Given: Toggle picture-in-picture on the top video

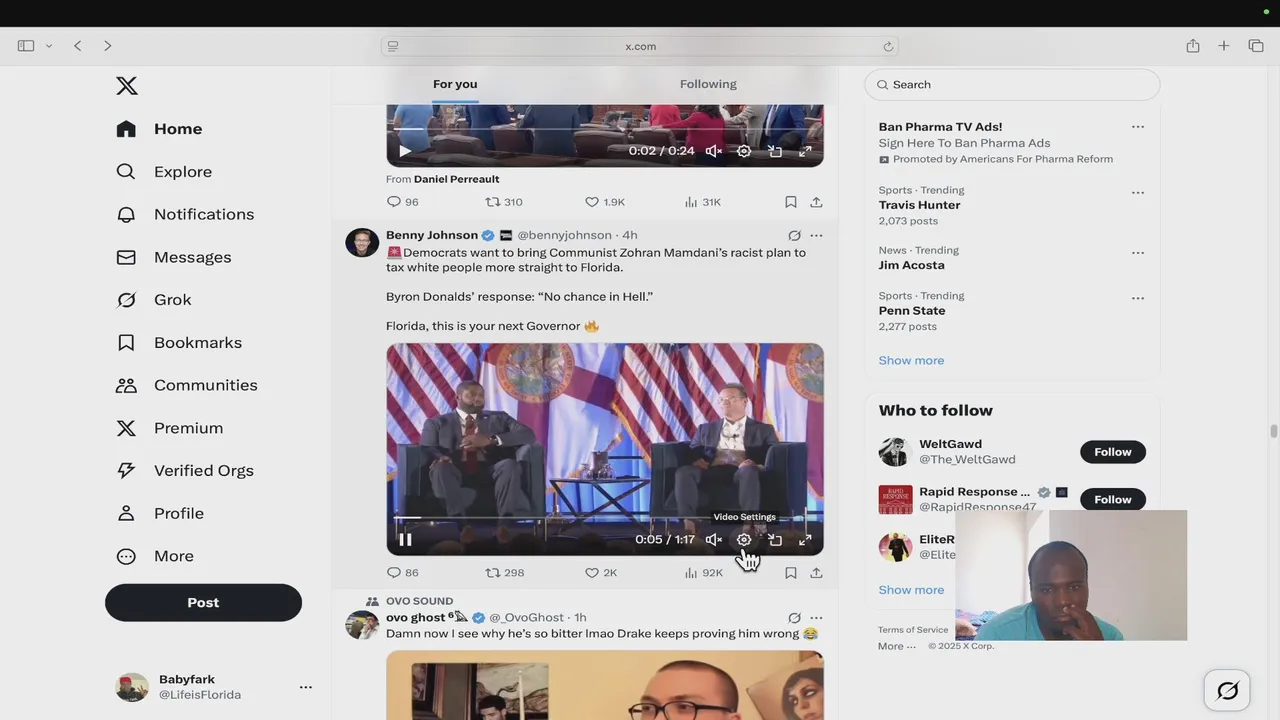Looking at the screenshot, I should tap(775, 151).
